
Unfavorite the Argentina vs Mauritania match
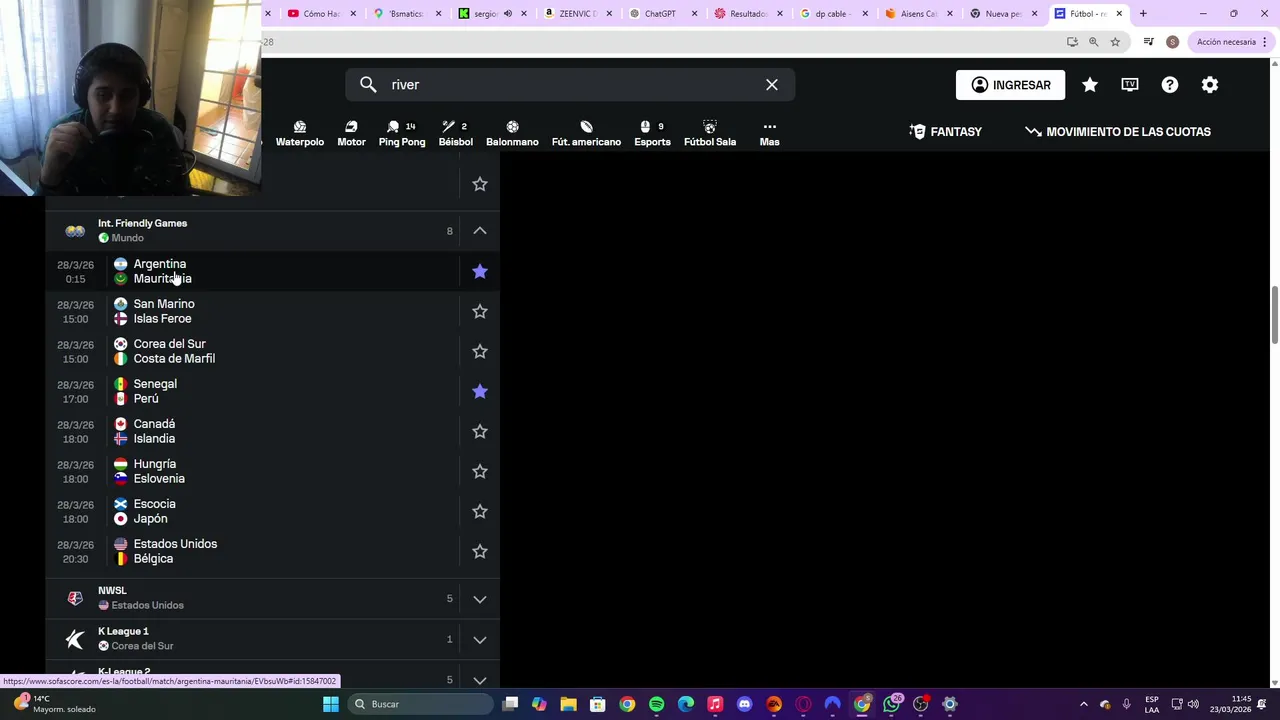480,271
